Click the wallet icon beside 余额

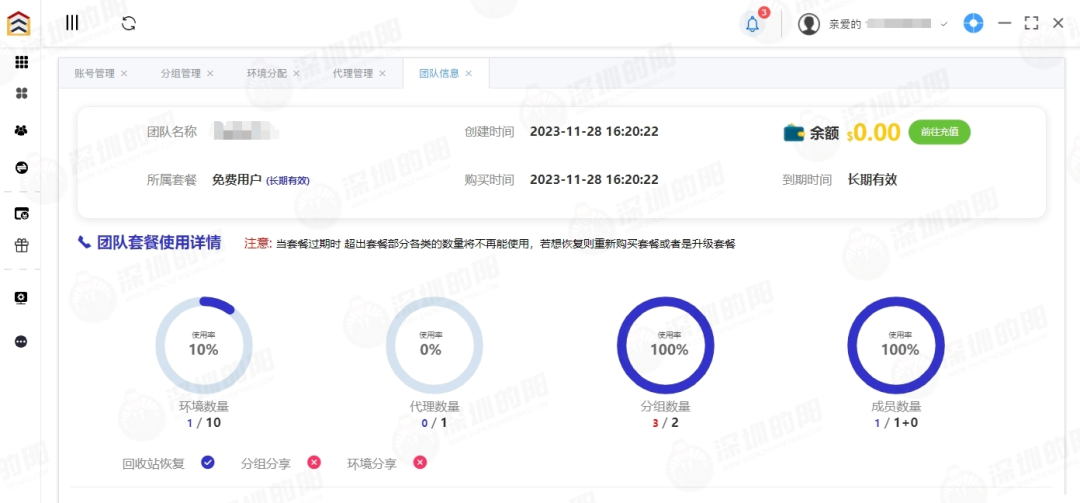click(794, 132)
